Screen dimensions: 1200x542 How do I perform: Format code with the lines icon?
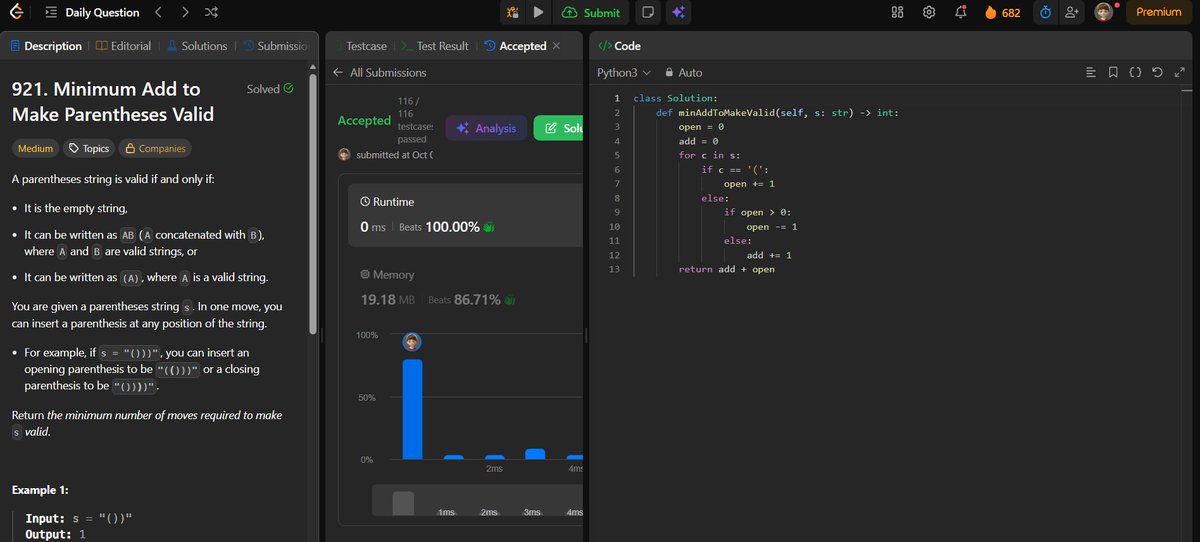[1091, 73]
